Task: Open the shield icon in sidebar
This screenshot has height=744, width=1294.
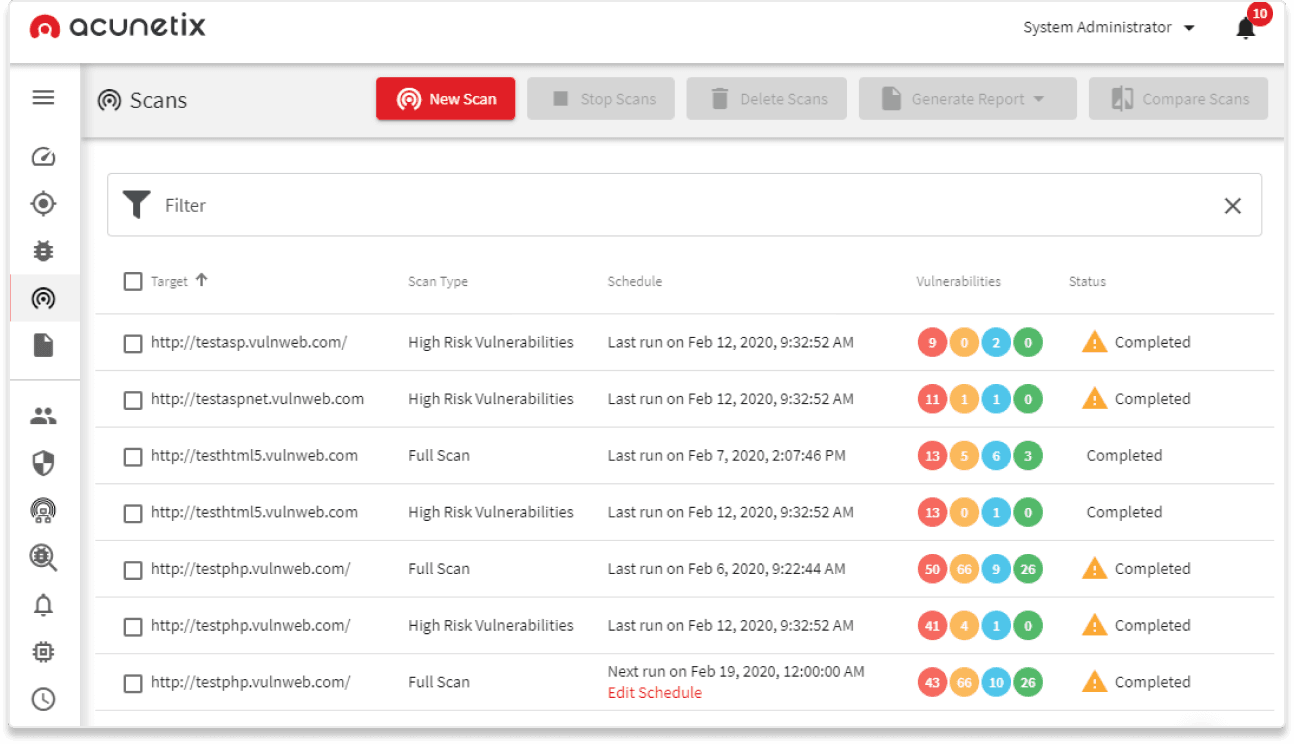Action: tap(43, 463)
